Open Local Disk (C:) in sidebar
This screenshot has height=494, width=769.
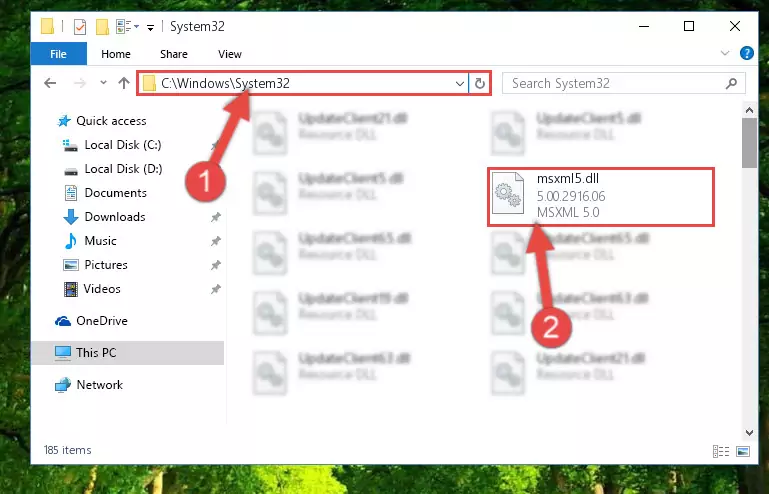tap(123, 145)
